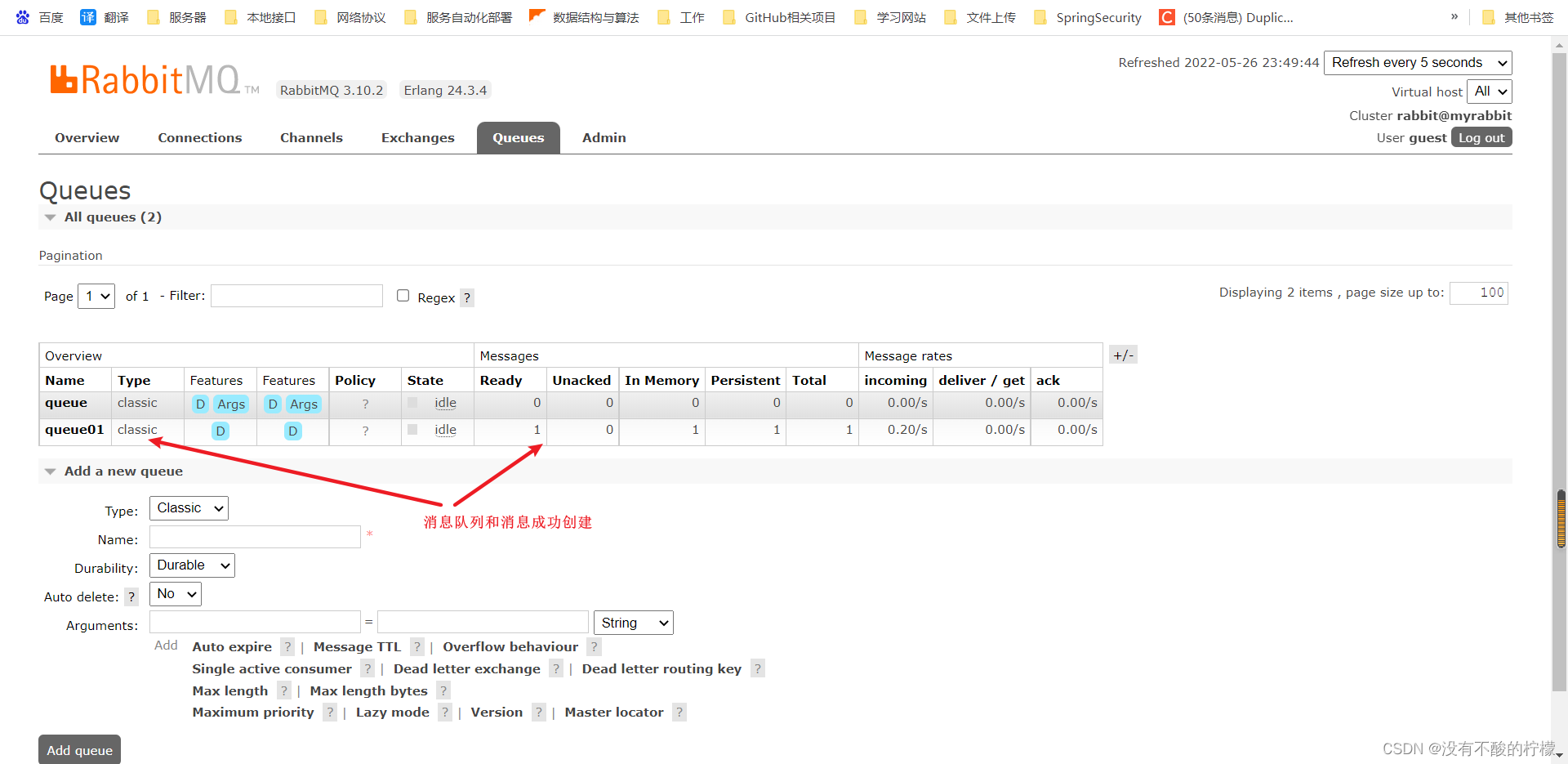Go to the Channels tab
Screen dimensions: 1568x764
pyautogui.click(x=311, y=138)
